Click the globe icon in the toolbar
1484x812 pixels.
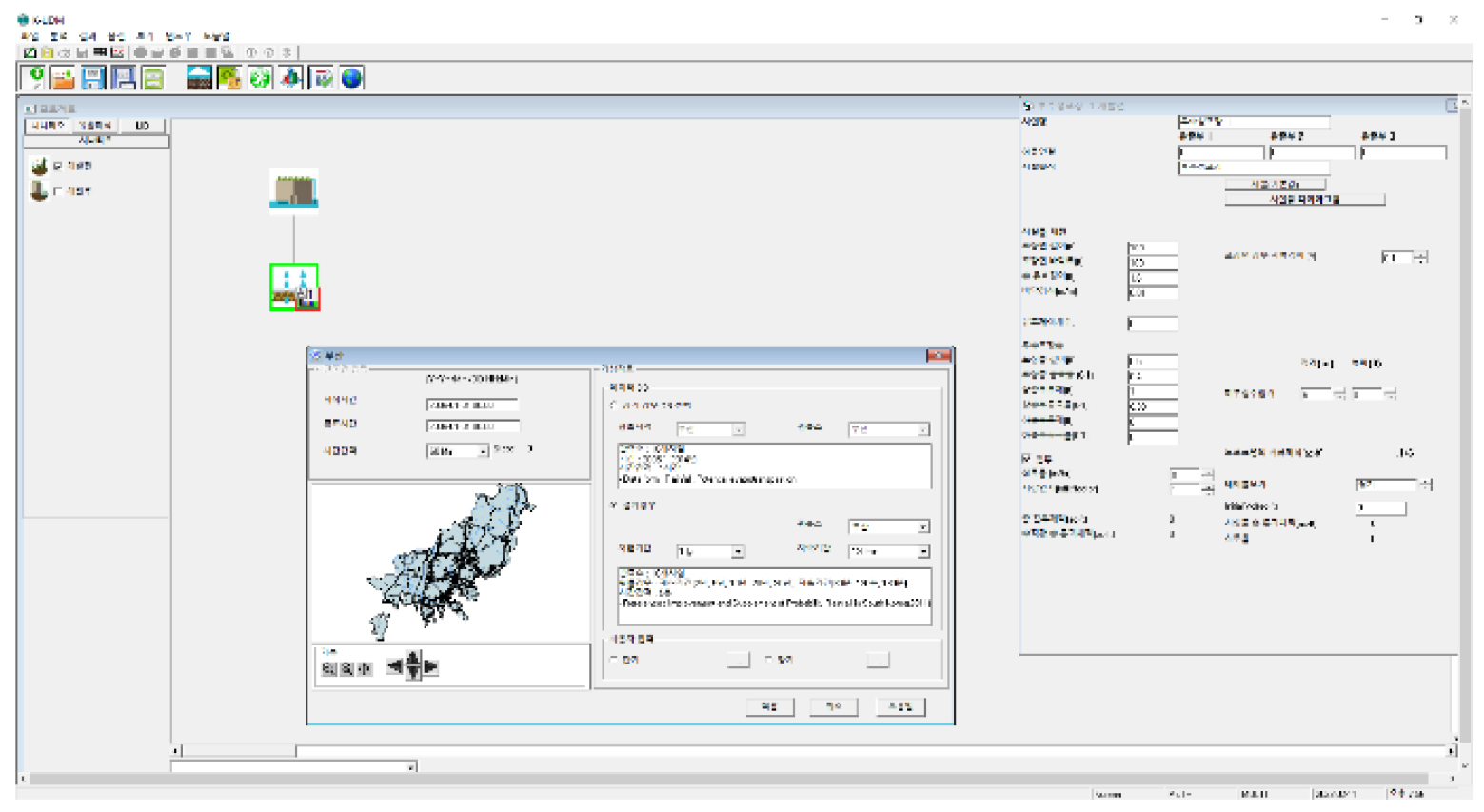point(352,78)
